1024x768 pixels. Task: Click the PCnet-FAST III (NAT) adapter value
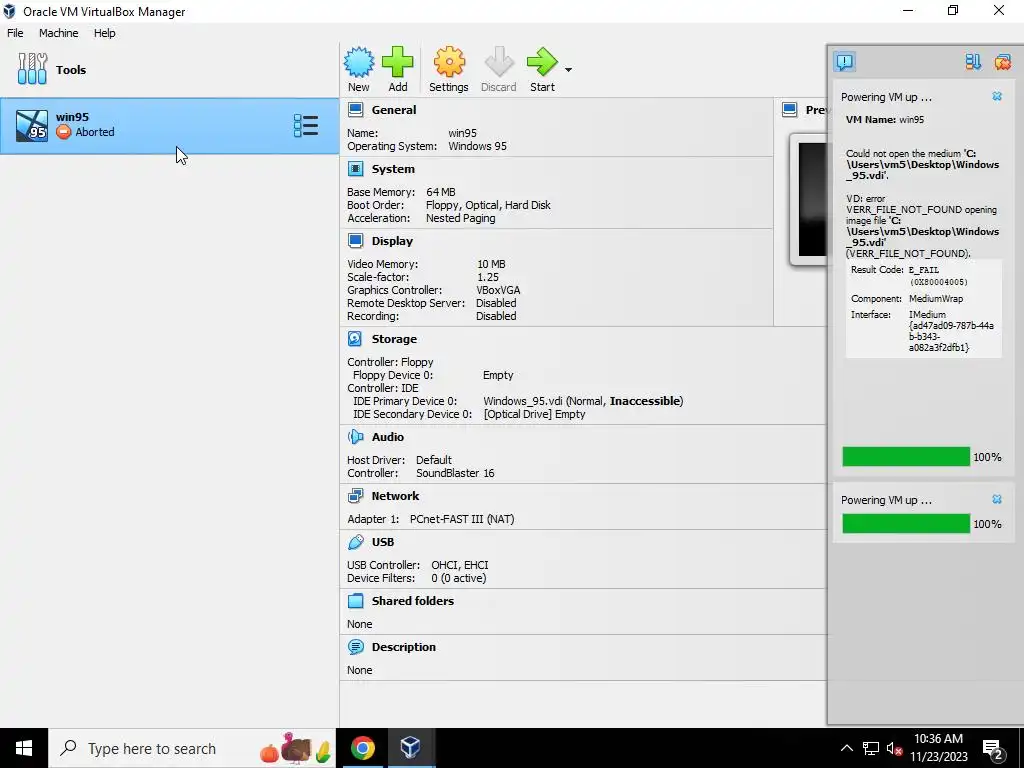coord(462,519)
